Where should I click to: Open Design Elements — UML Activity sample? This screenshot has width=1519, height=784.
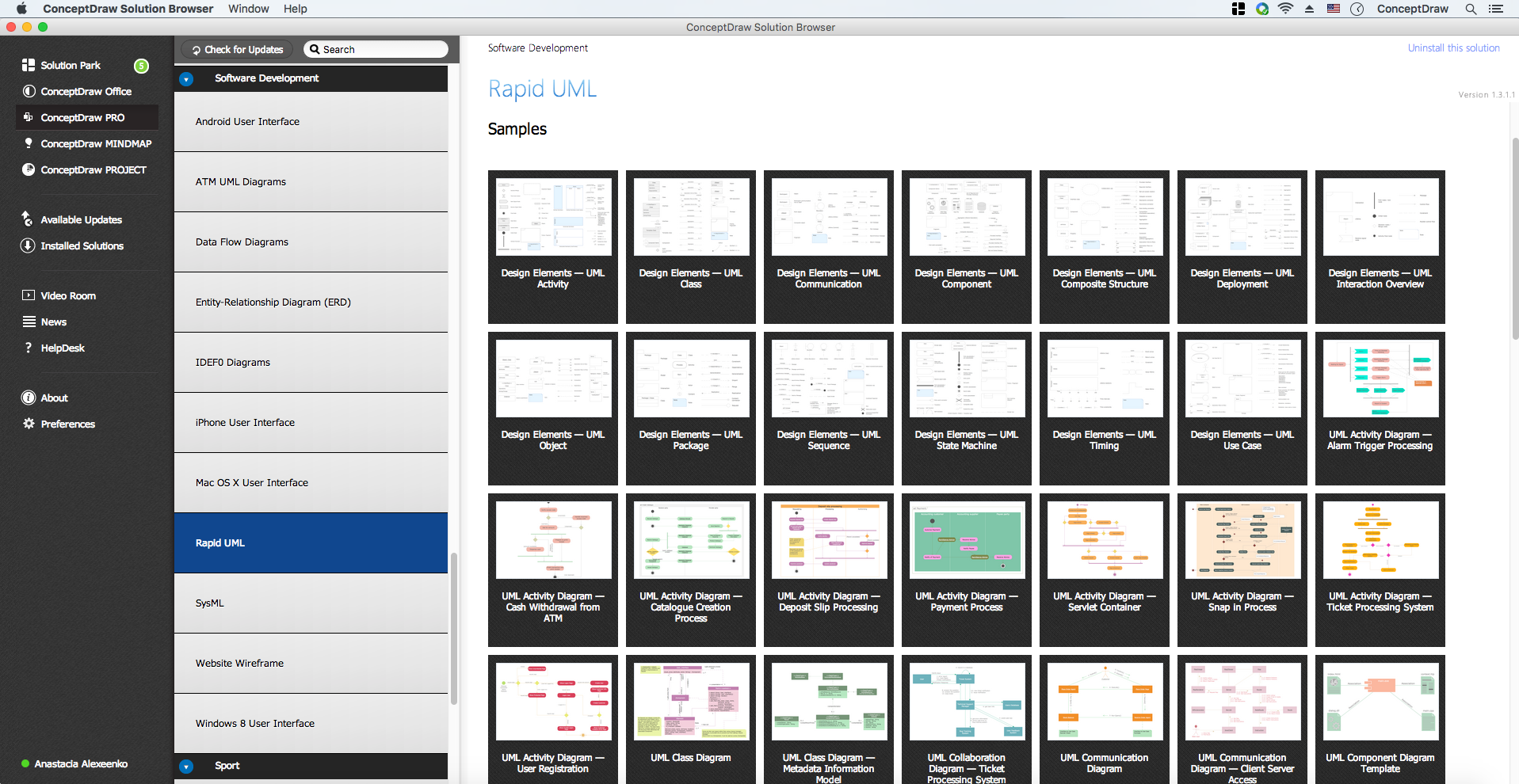(553, 247)
